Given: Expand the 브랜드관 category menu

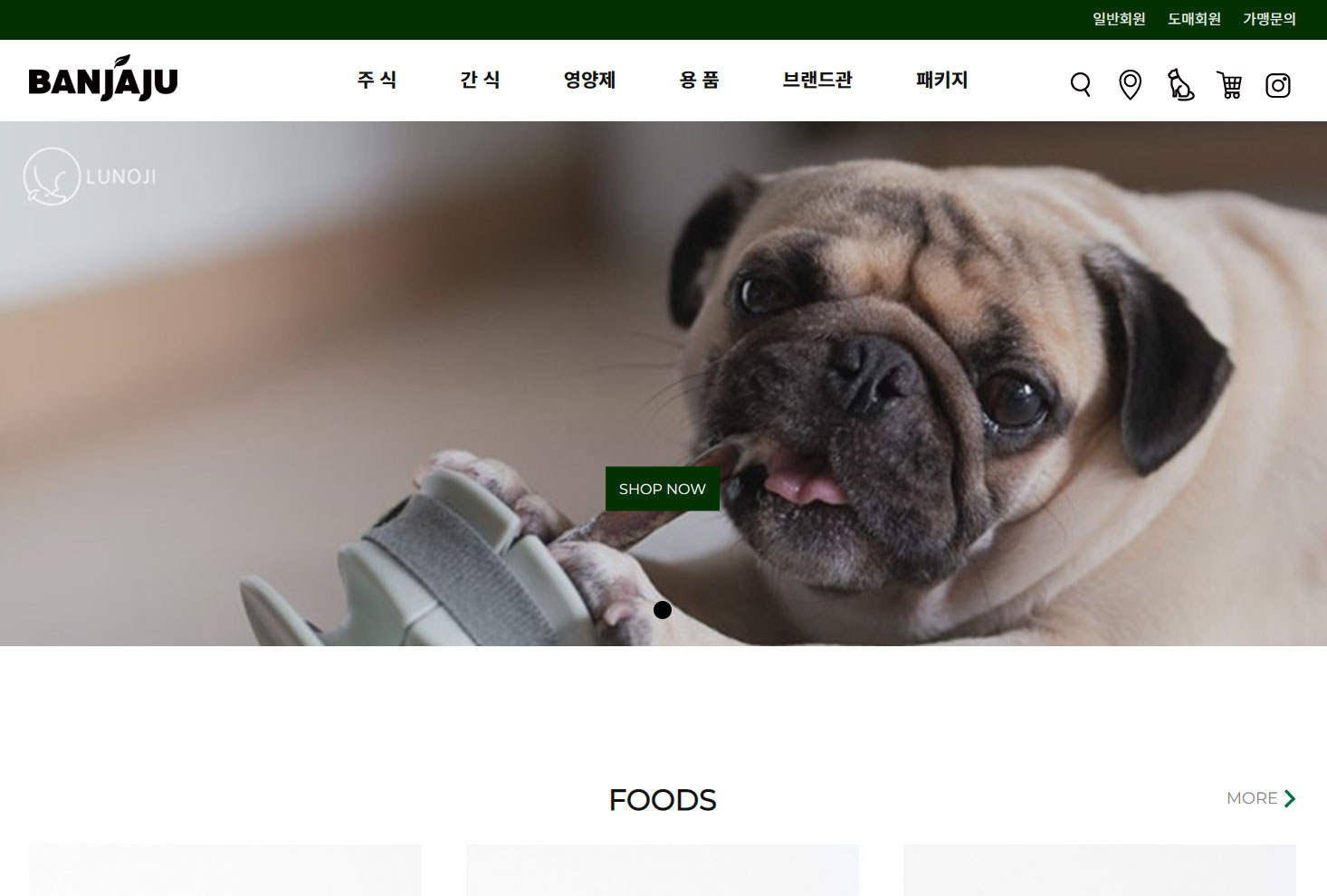Looking at the screenshot, I should pyautogui.click(x=817, y=80).
